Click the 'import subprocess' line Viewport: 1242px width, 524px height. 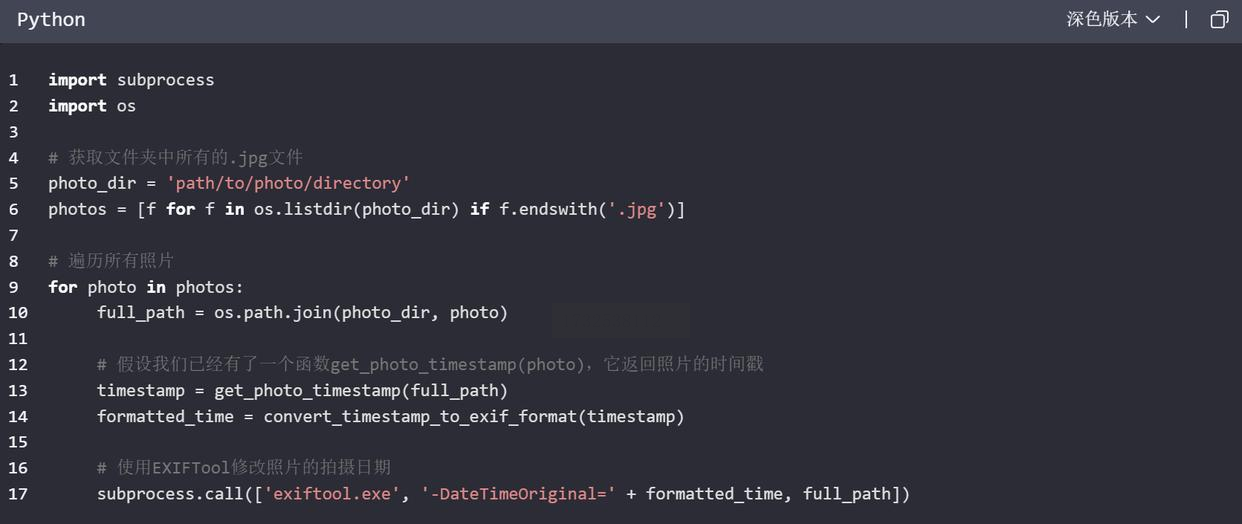[x=131, y=80]
